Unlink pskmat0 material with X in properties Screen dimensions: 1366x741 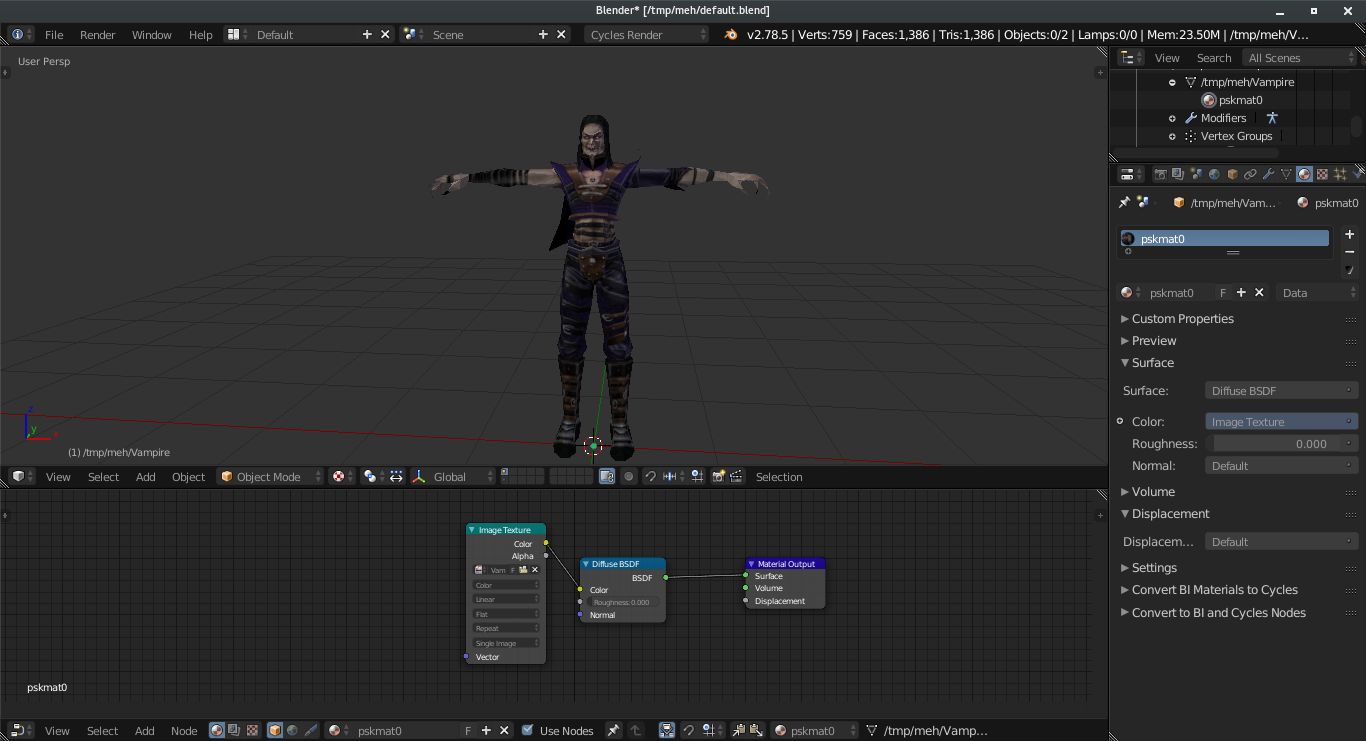pyautogui.click(x=1259, y=293)
